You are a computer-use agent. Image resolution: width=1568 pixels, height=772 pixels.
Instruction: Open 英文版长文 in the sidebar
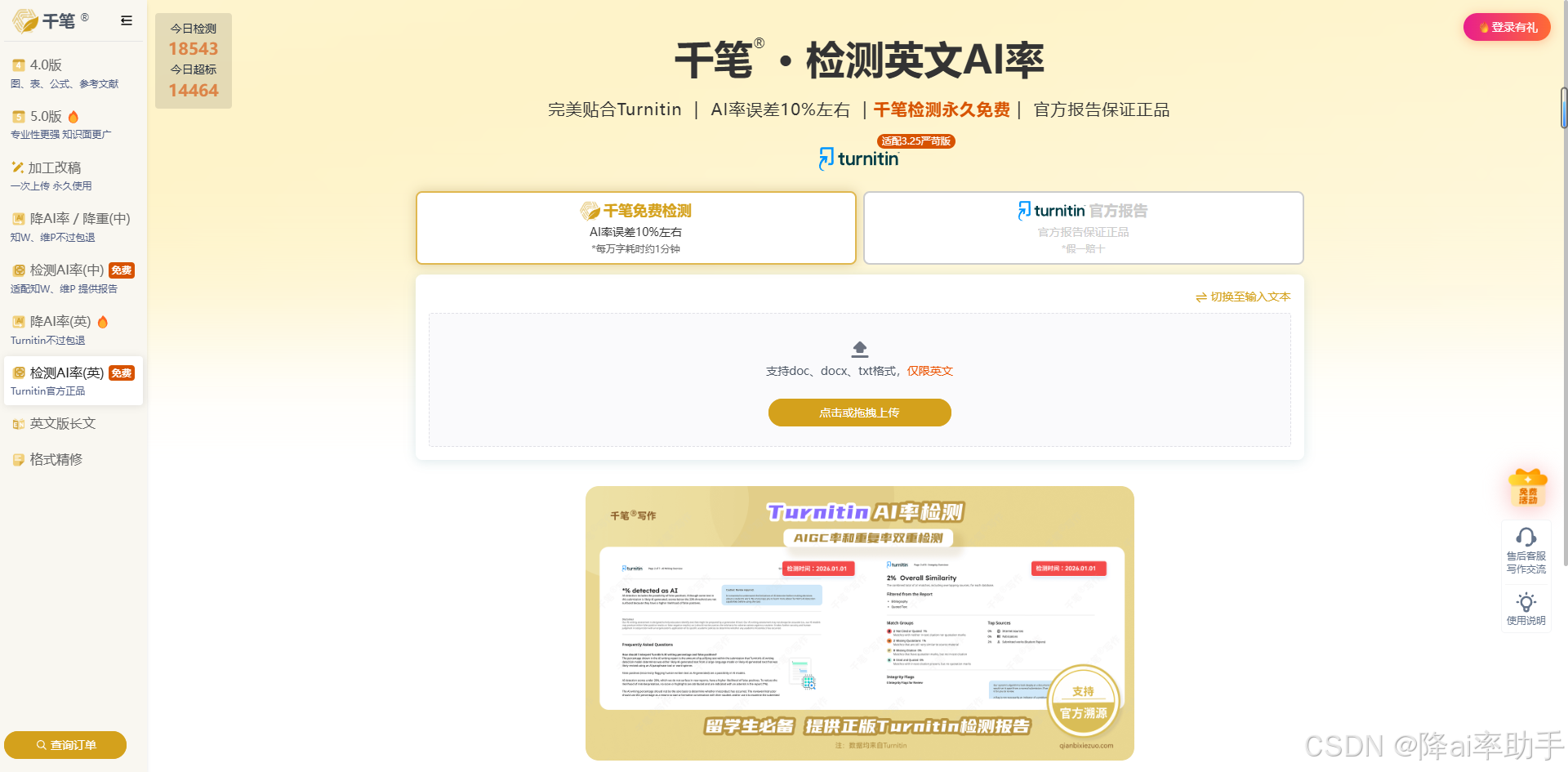click(73, 424)
